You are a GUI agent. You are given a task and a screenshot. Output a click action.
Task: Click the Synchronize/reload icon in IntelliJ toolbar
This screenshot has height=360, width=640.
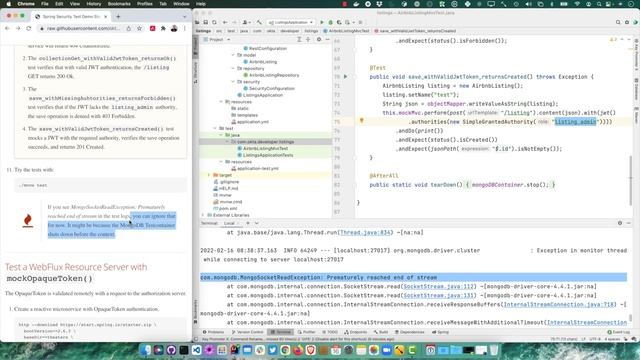pos(214,22)
